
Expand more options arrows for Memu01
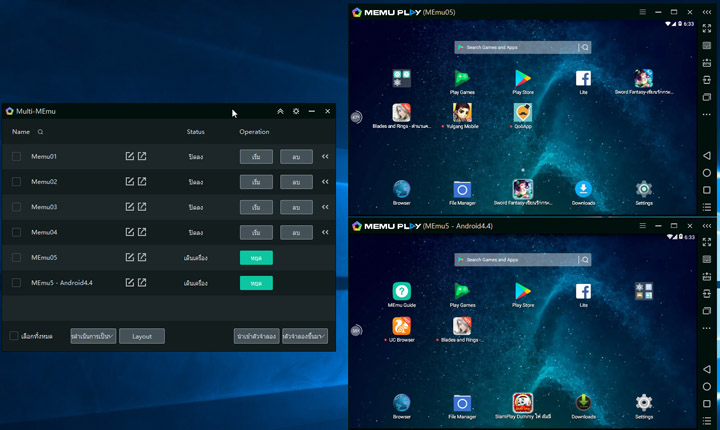[325, 156]
